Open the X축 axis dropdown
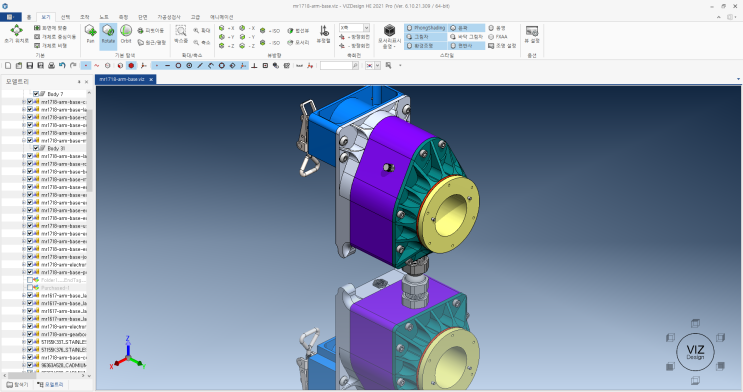The height and width of the screenshot is (392, 743). [x=366, y=28]
